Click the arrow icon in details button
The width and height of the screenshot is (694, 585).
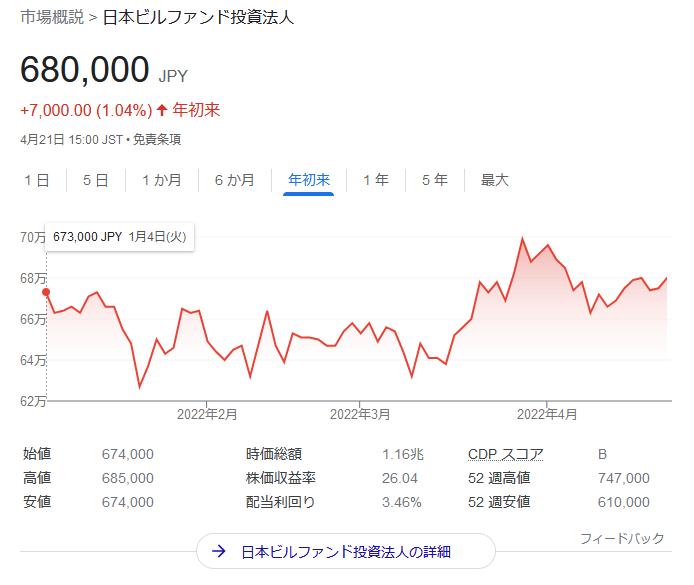pyautogui.click(x=219, y=551)
